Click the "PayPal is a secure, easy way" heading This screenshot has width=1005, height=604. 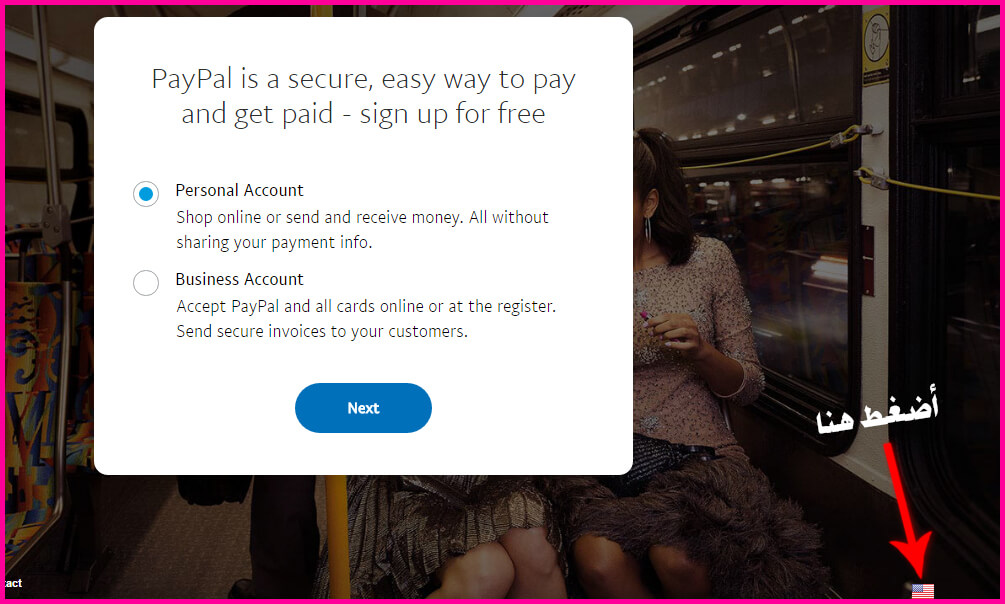tap(363, 80)
